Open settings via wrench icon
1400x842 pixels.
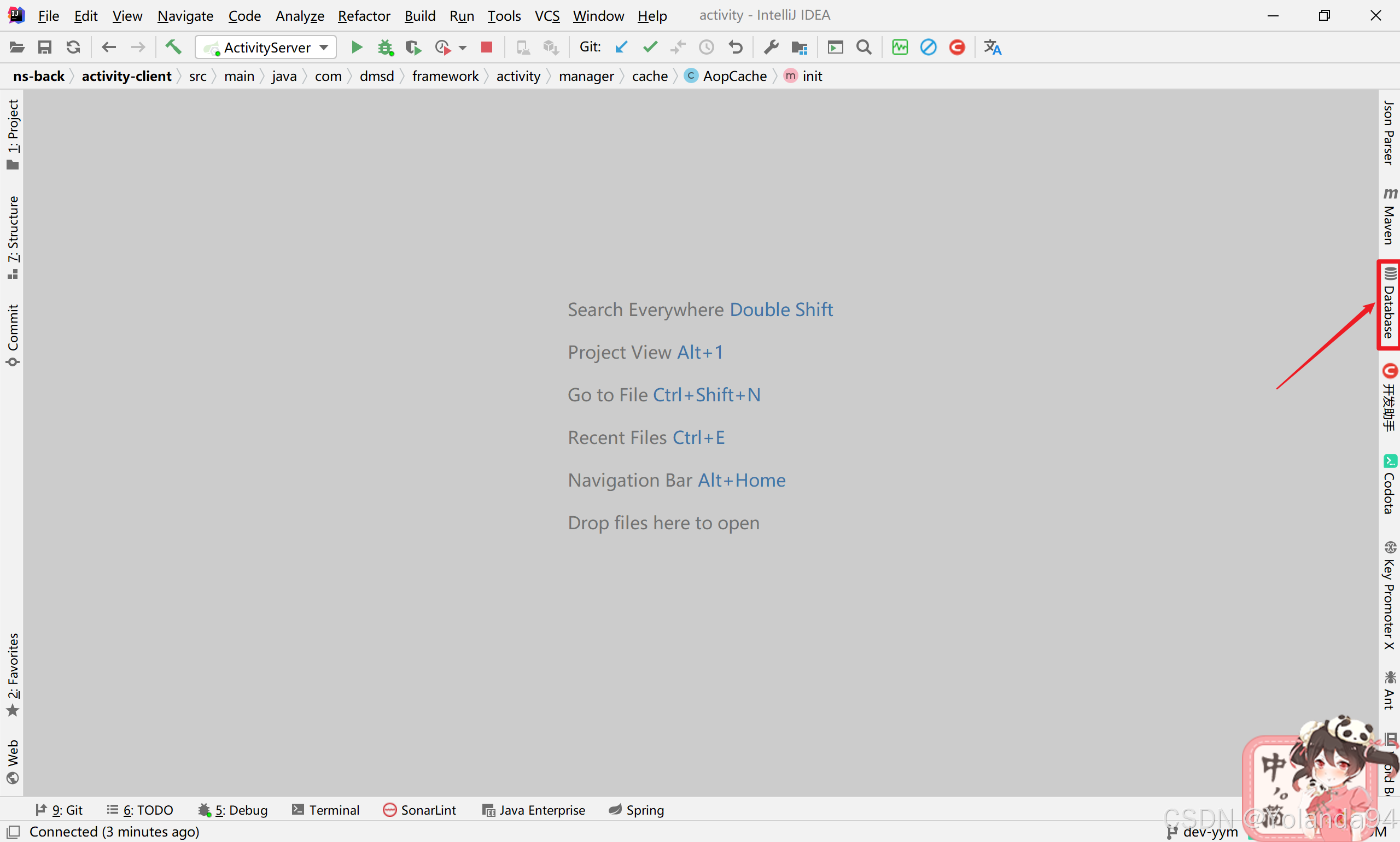point(771,47)
